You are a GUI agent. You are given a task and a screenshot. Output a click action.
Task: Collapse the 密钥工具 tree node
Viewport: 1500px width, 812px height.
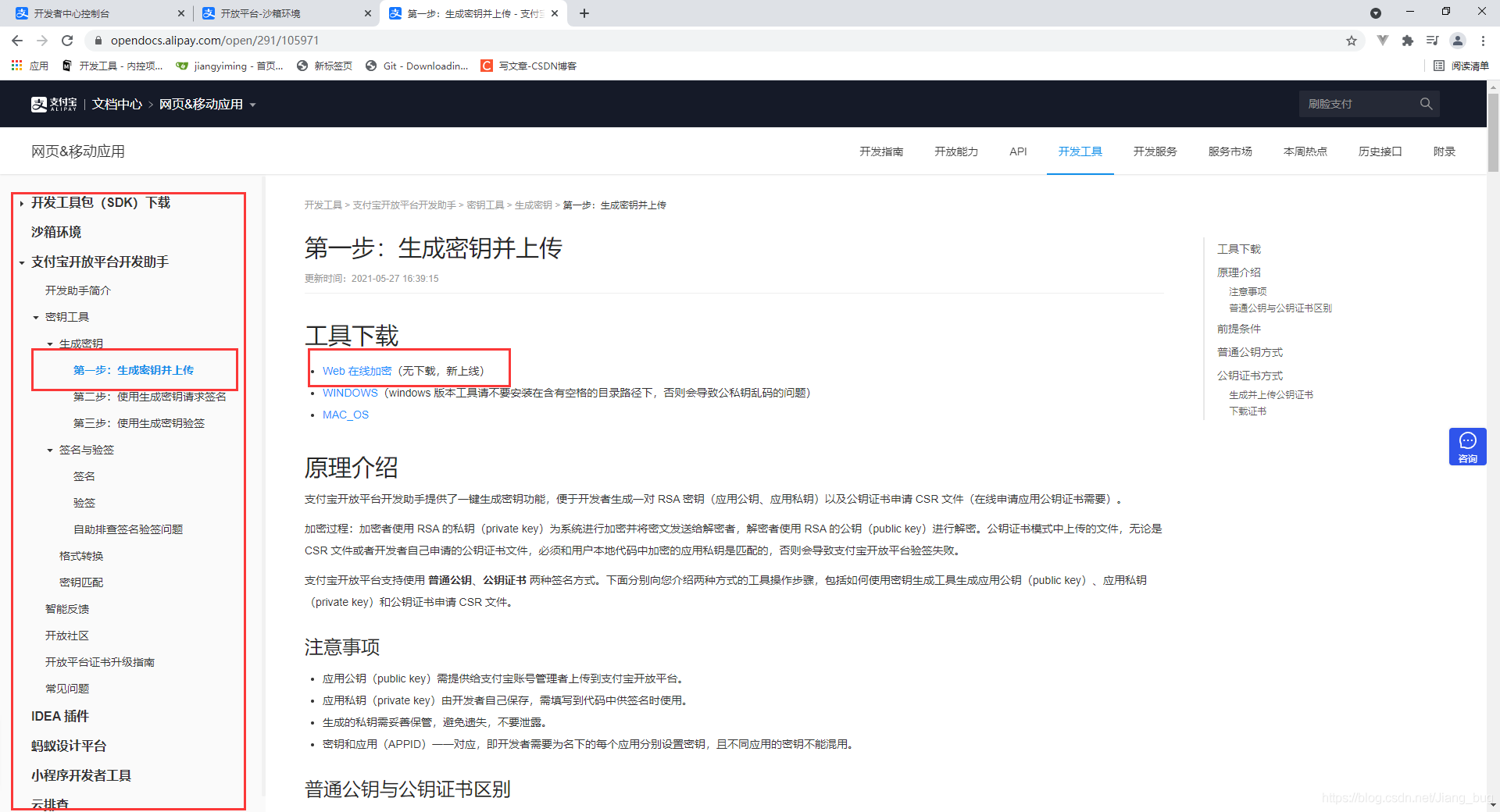pos(36,318)
